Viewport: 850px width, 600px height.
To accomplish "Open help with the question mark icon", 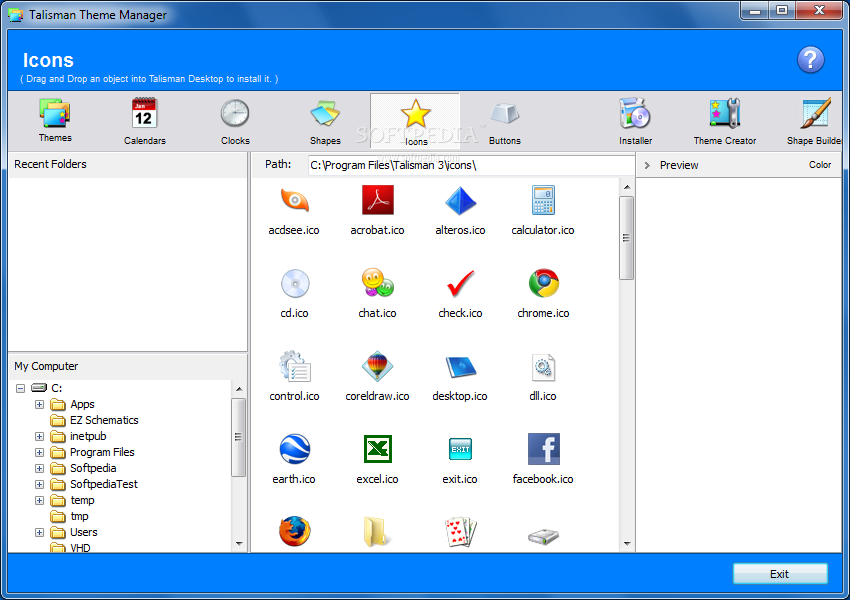I will pos(810,60).
